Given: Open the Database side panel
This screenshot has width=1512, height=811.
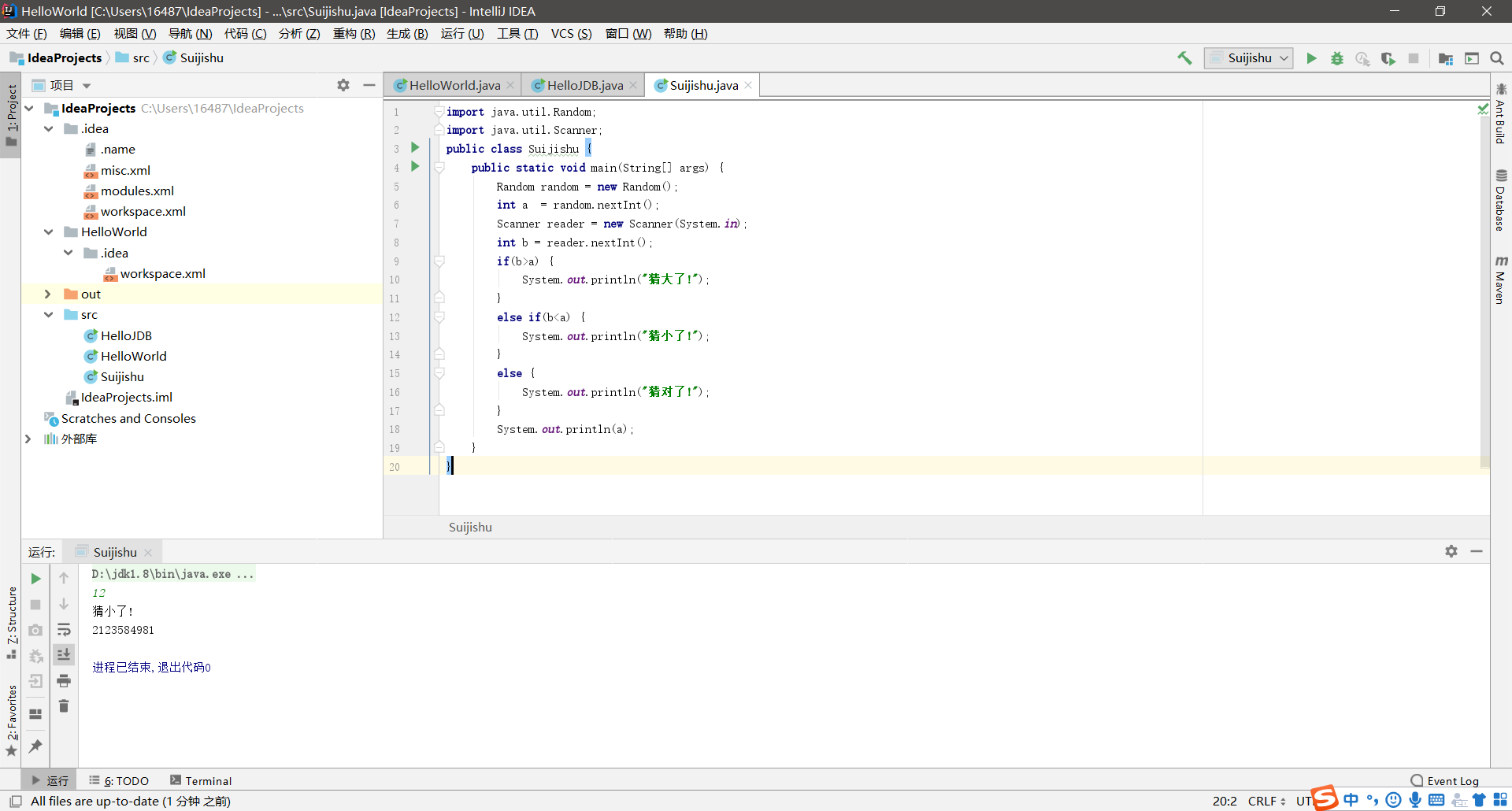Looking at the screenshot, I should [1501, 200].
